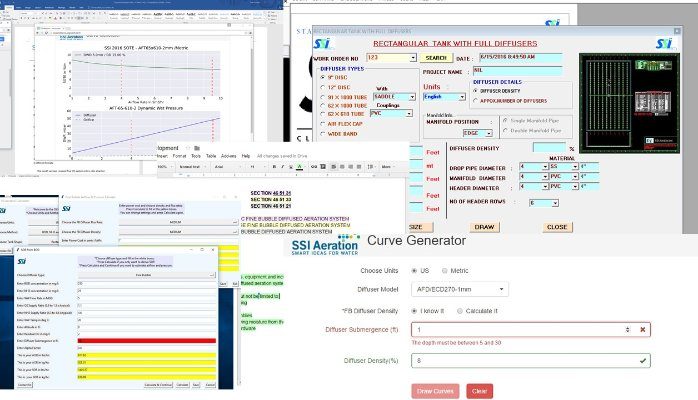Screen dimensions: 698x400
Task: Click the Diffuser Density(%) input field
Action: [531, 361]
